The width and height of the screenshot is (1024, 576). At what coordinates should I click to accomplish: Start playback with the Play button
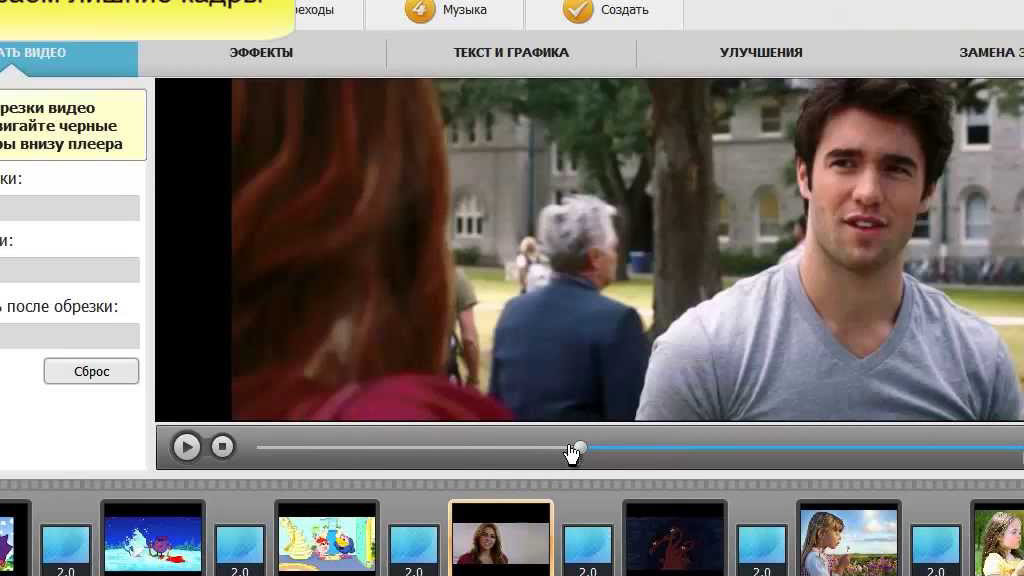(x=186, y=447)
